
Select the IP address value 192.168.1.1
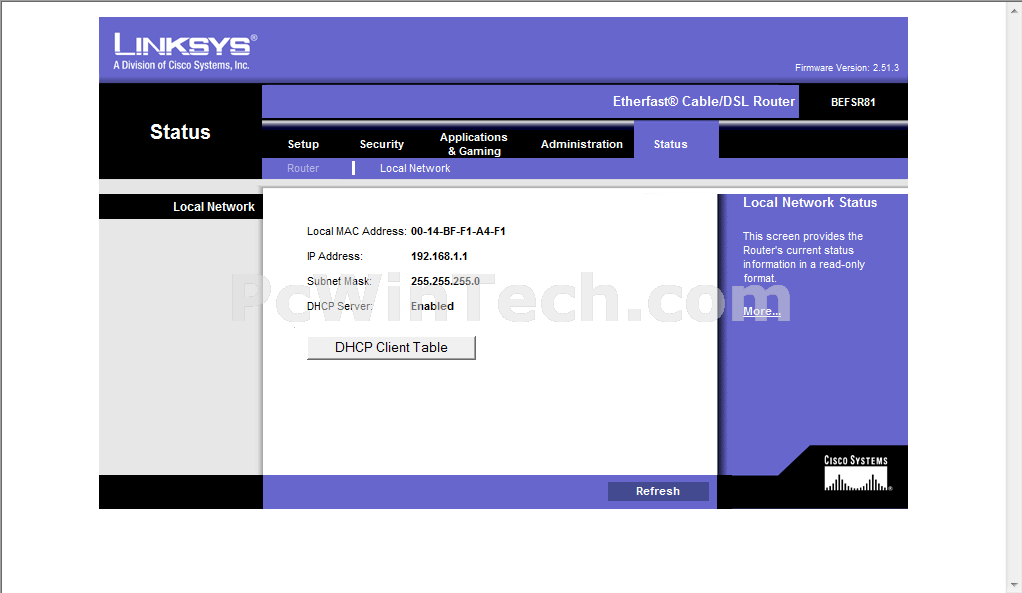click(439, 256)
